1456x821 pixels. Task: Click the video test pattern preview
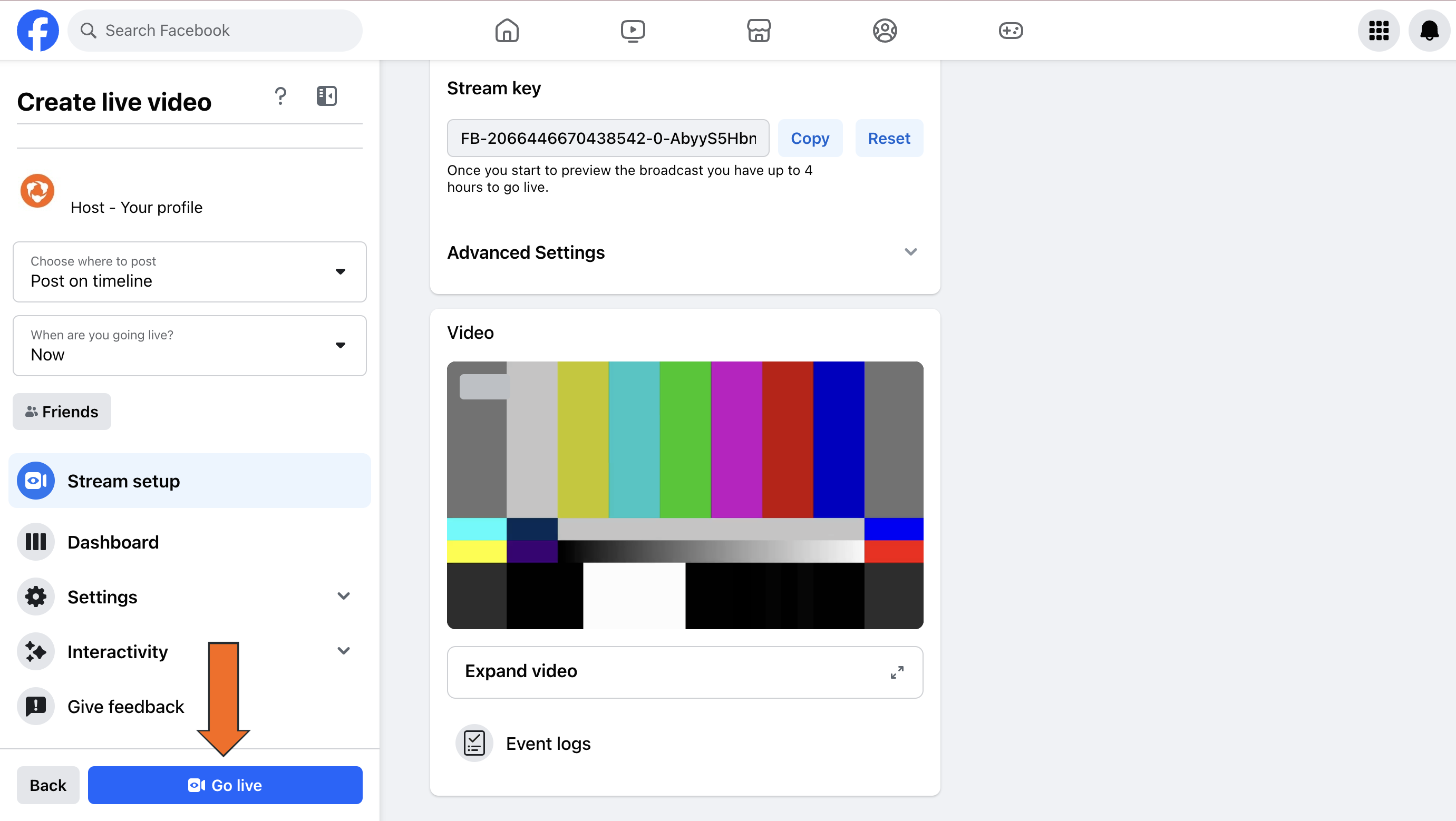click(x=684, y=495)
